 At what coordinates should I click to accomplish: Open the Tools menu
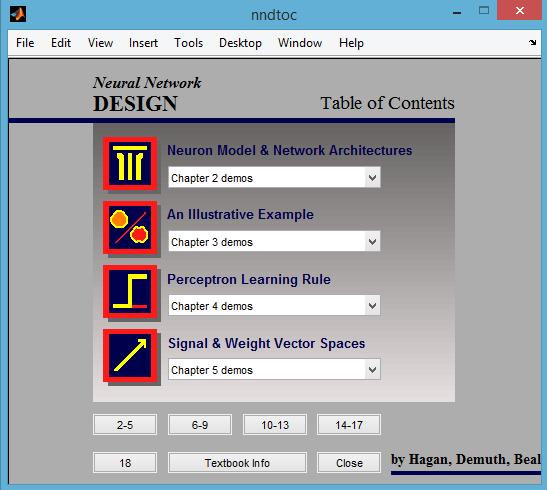coord(188,43)
